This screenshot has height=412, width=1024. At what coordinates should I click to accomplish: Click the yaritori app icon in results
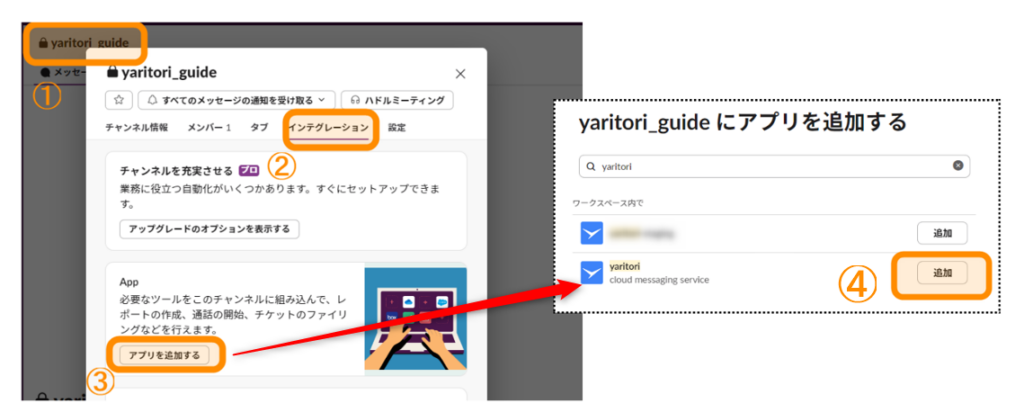(593, 271)
